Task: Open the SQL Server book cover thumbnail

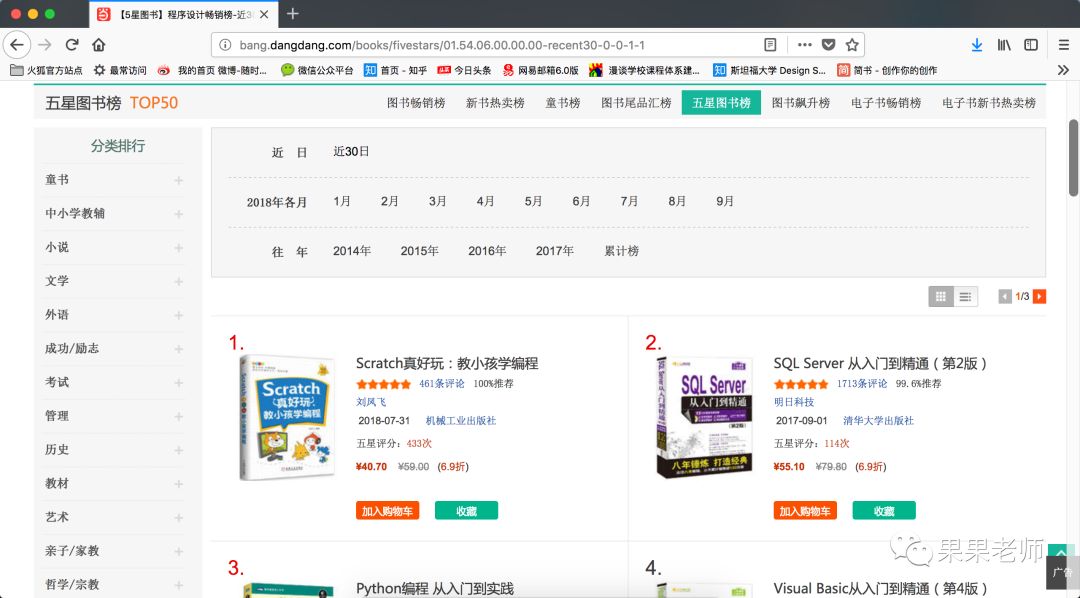Action: pyautogui.click(x=705, y=417)
